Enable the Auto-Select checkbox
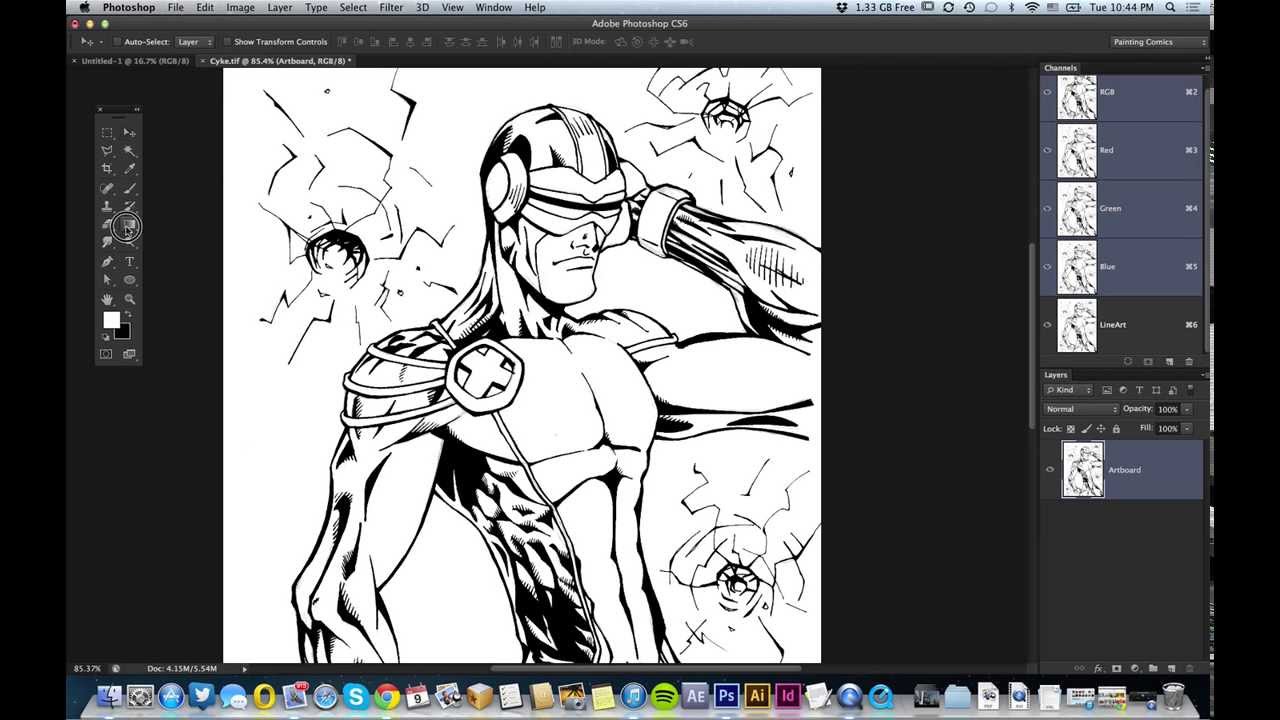 click(x=117, y=42)
